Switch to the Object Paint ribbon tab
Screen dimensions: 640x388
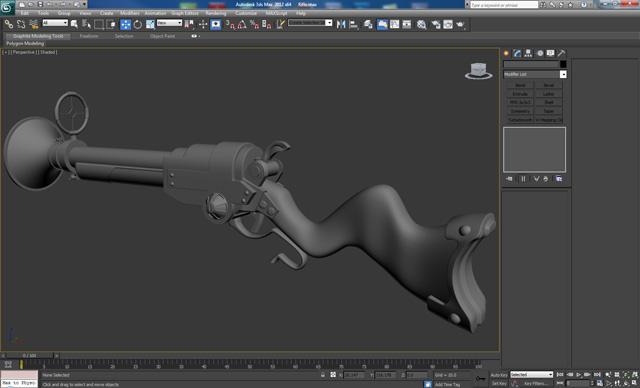click(162, 36)
